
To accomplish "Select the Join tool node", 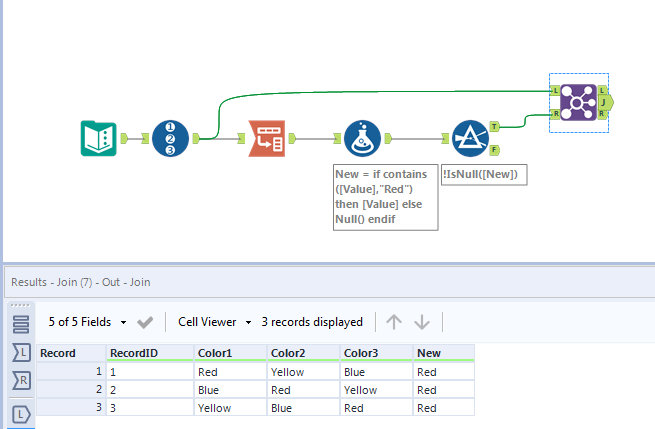I will tap(579, 103).
